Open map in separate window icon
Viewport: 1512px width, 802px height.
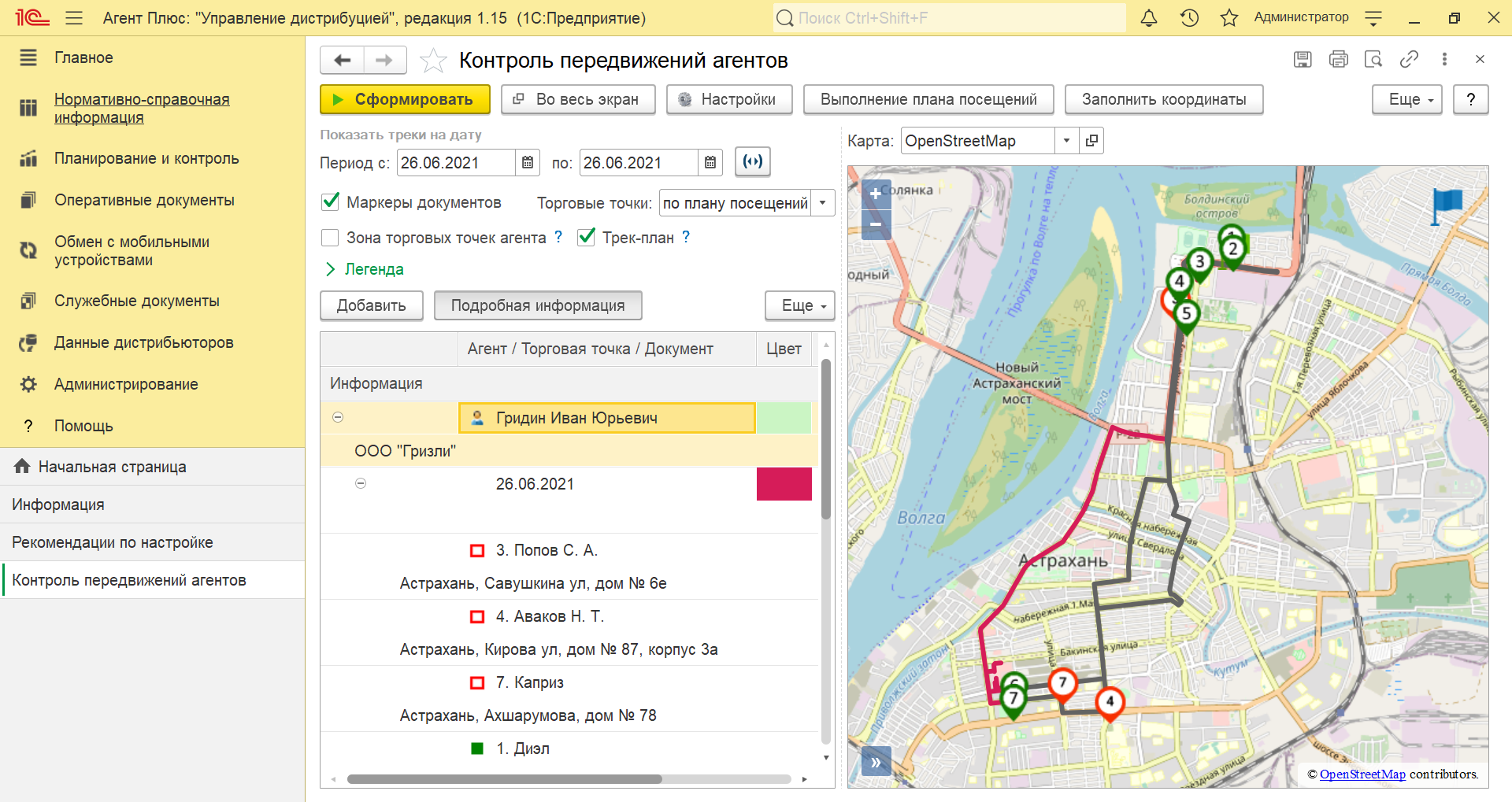[1091, 140]
